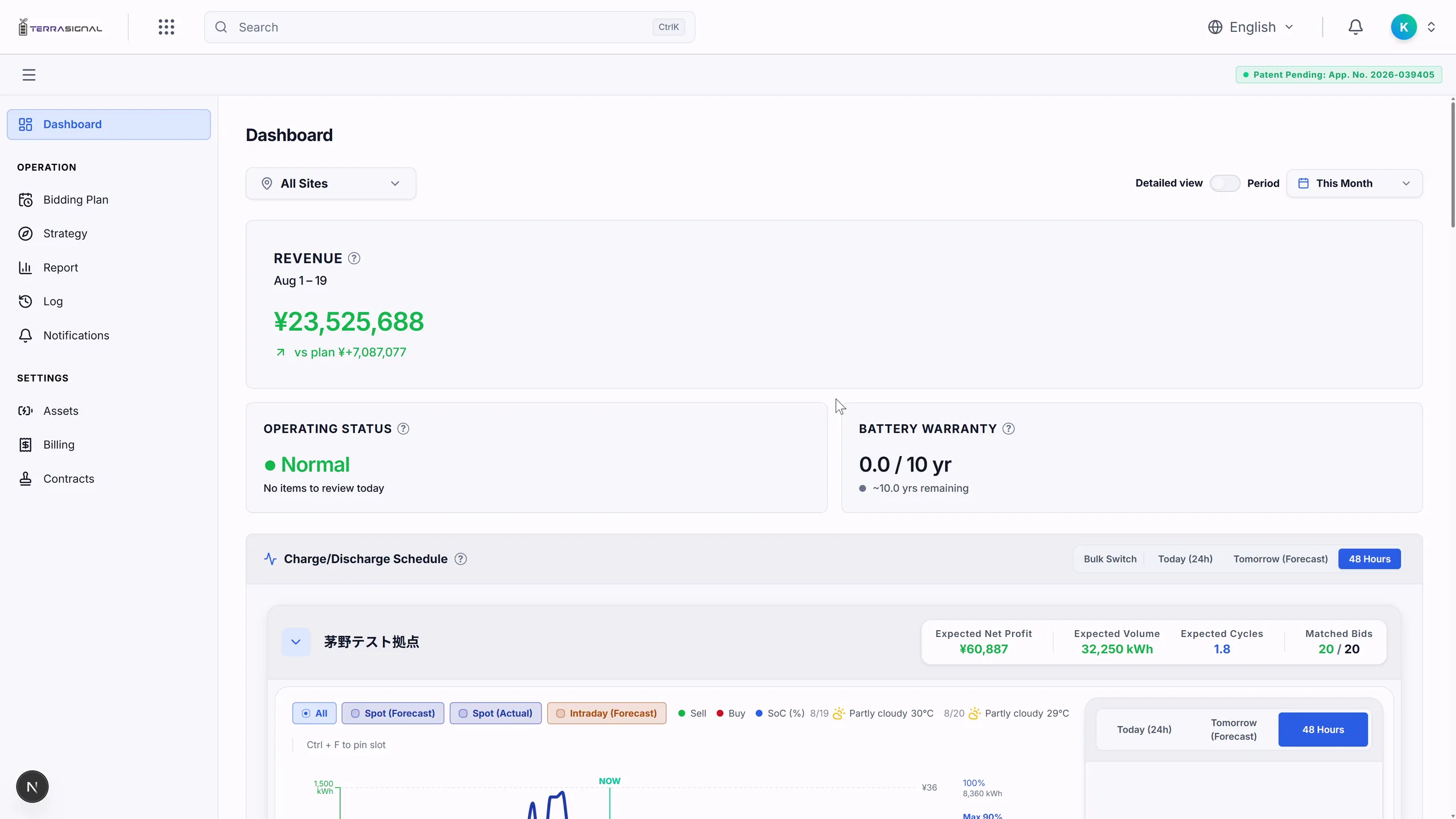
Task: Collapse the 茅野テスト拠点 site panel
Action: [296, 642]
